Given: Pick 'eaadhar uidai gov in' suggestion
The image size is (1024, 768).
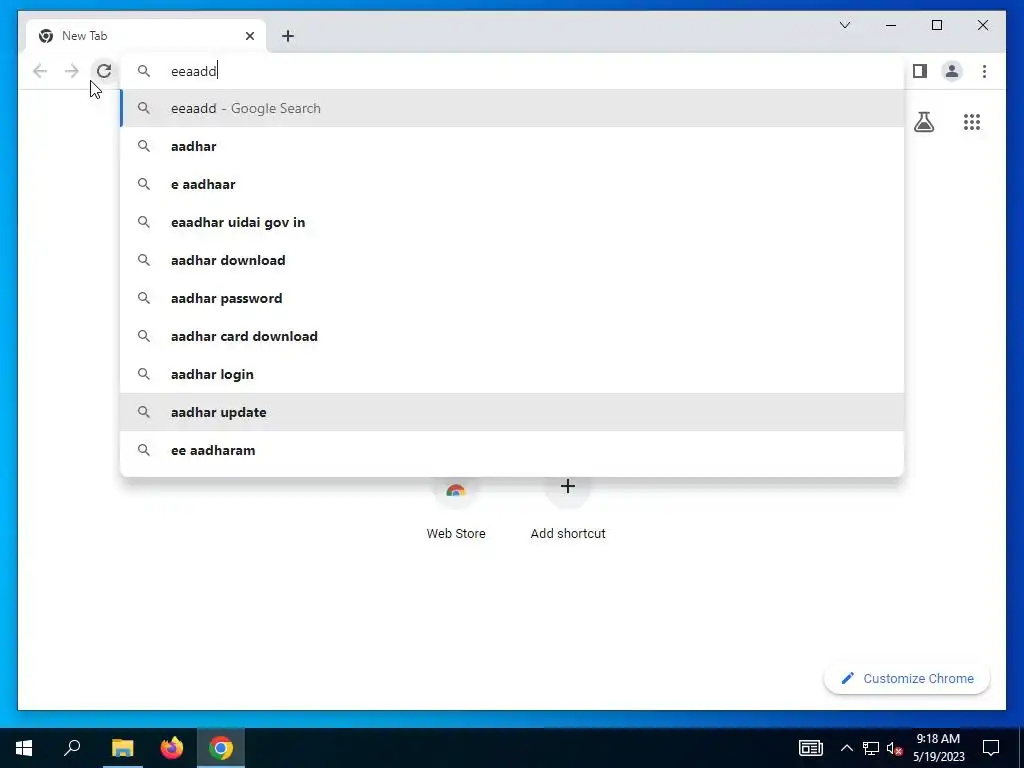Looking at the screenshot, I should [512, 222].
